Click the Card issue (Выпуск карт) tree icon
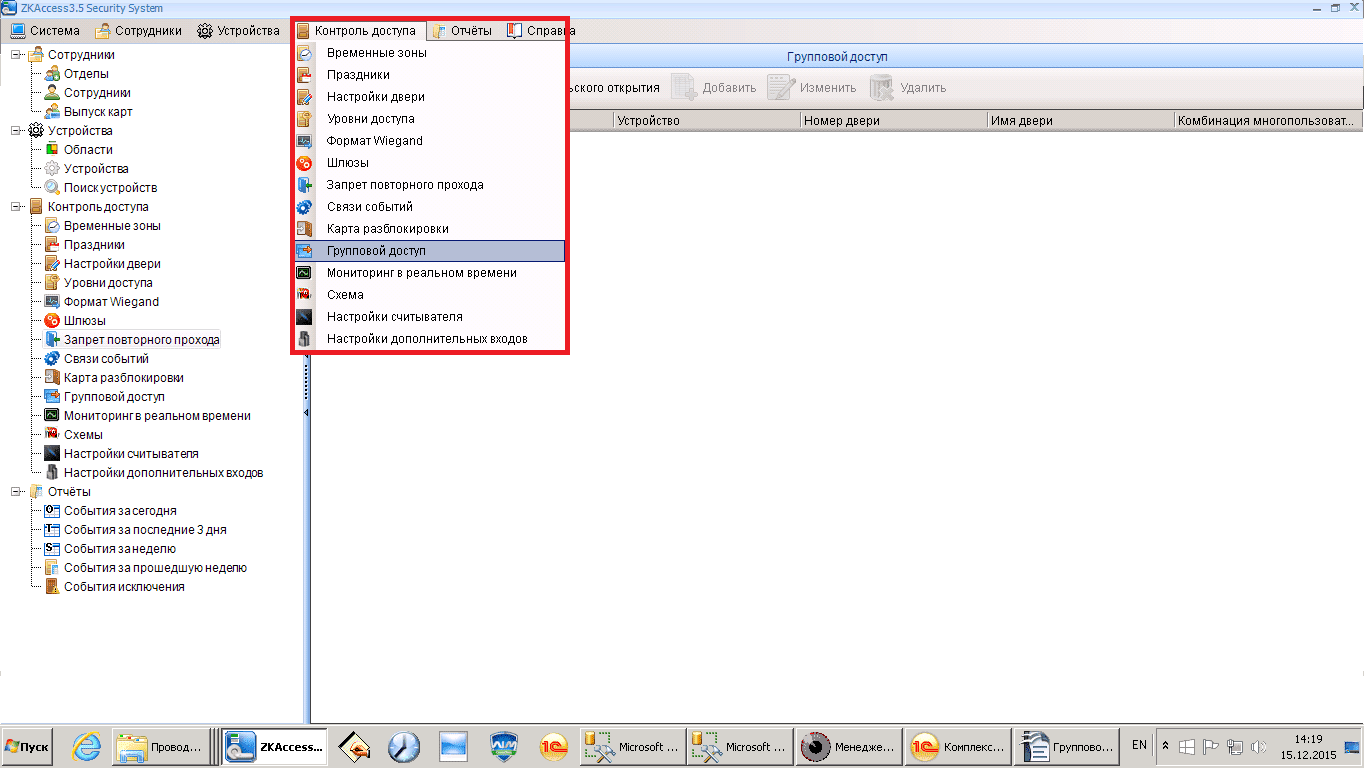Image resolution: width=1364 pixels, height=768 pixels. click(53, 112)
